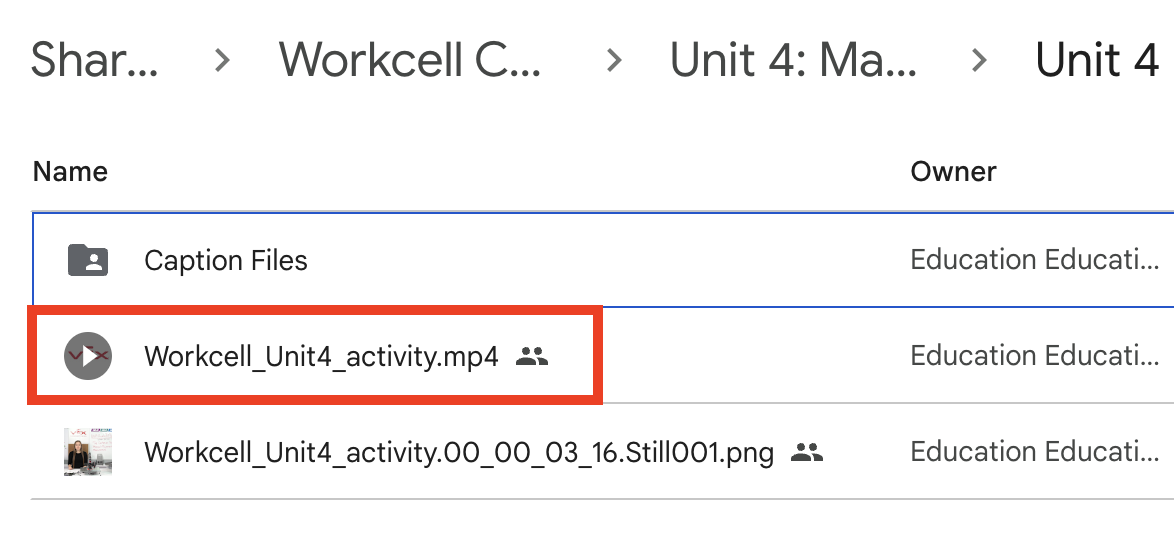Screen dimensions: 1174x534
Task: Click the video play icon for Workcell_Unit4_activity.mp4
Action: pos(88,356)
